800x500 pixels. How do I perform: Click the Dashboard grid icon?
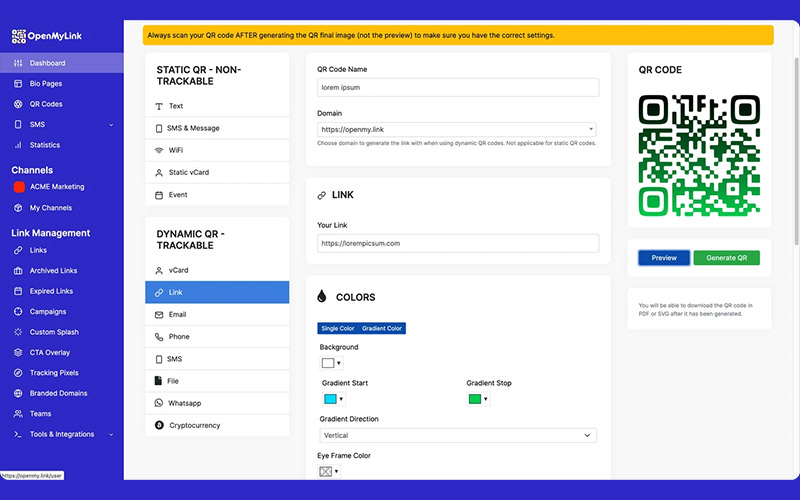18,63
